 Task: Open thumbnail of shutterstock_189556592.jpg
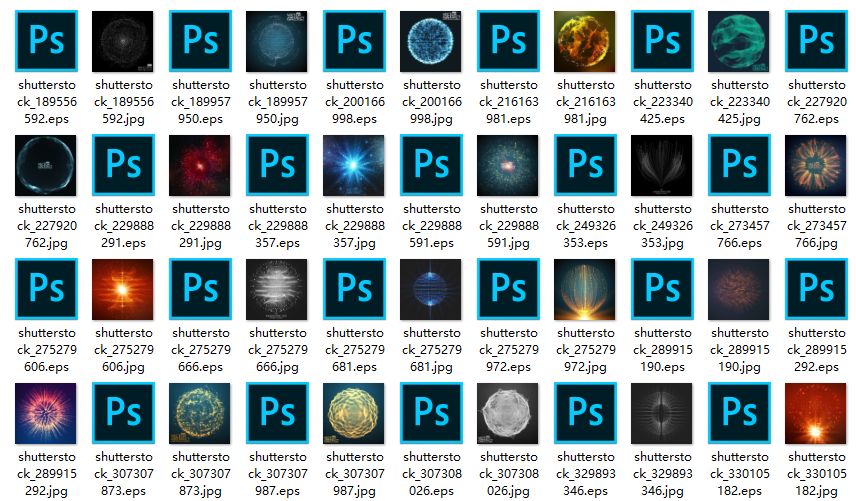click(123, 41)
